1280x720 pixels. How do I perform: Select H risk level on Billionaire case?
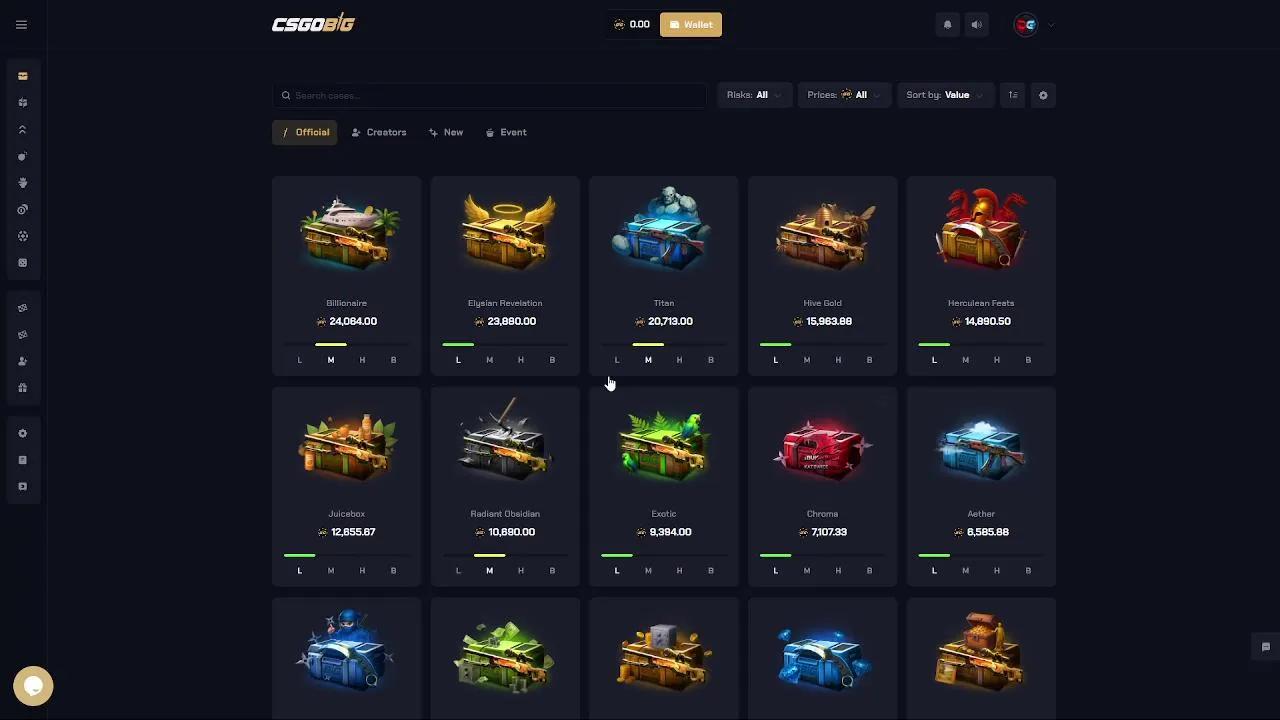pyautogui.click(x=362, y=360)
